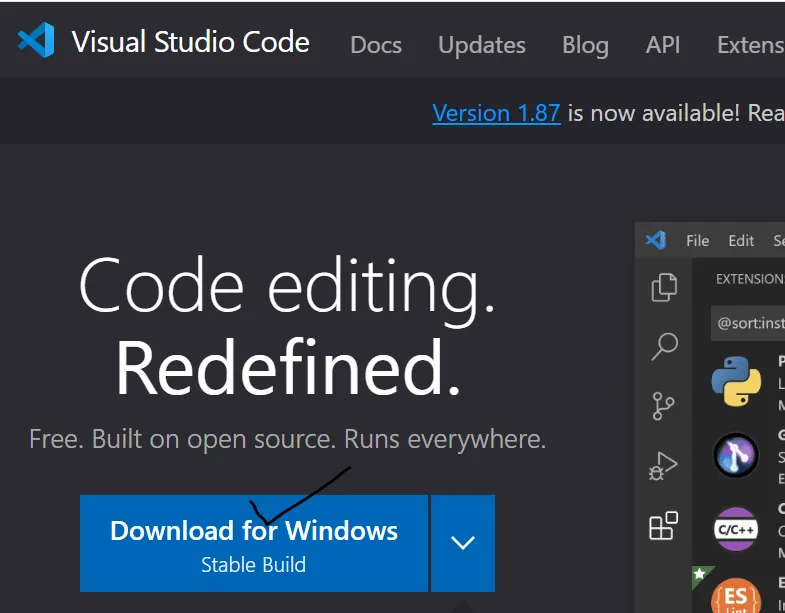Open the Explorer files icon in sidebar

click(x=664, y=287)
